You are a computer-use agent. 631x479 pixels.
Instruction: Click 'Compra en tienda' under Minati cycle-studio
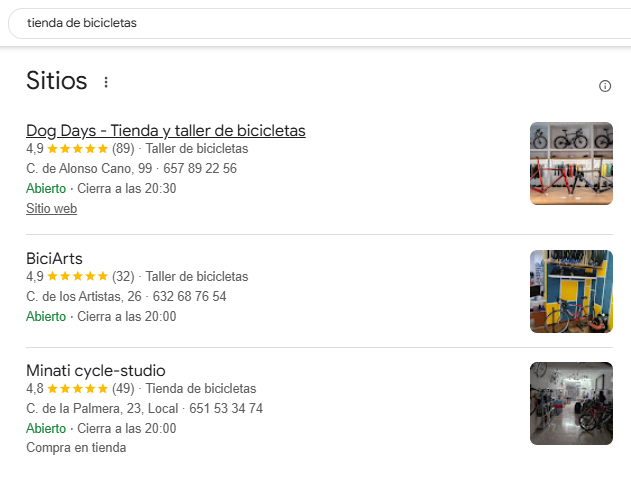76,448
